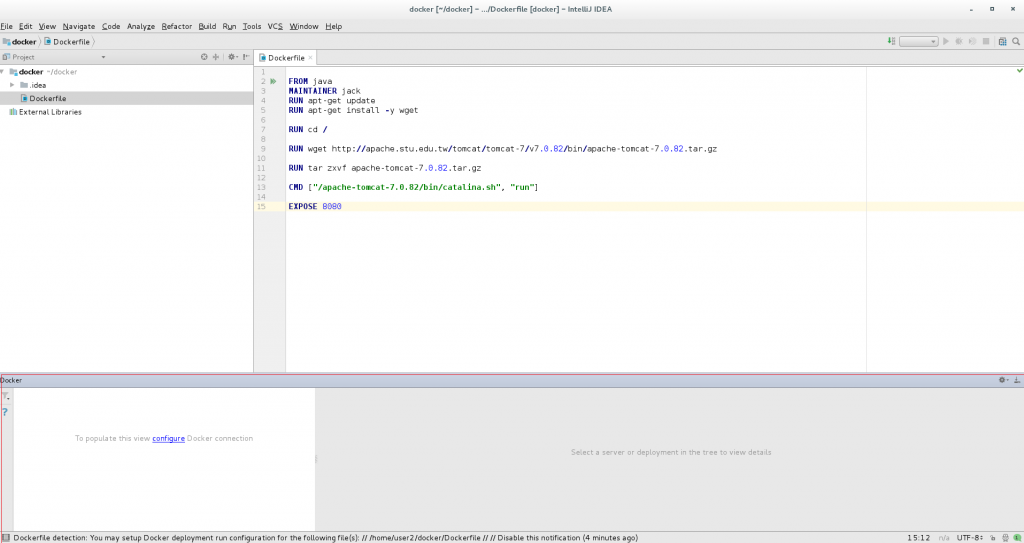
Task: Open the Window menu
Action: tap(304, 26)
